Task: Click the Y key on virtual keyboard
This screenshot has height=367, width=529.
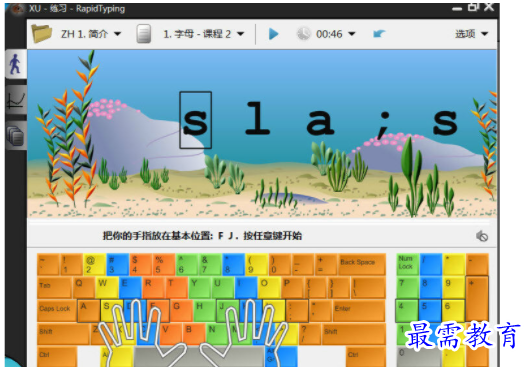Action: click(x=199, y=287)
